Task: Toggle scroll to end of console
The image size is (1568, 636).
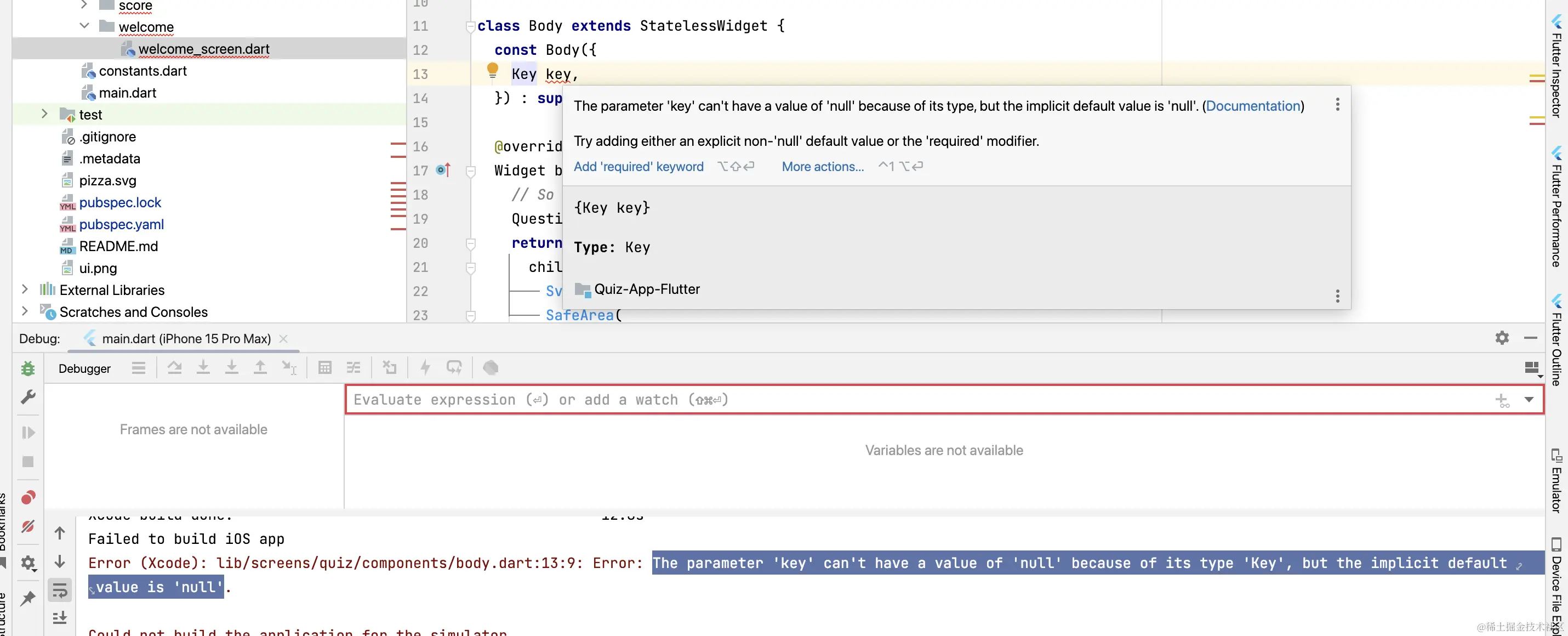Action: (60, 618)
